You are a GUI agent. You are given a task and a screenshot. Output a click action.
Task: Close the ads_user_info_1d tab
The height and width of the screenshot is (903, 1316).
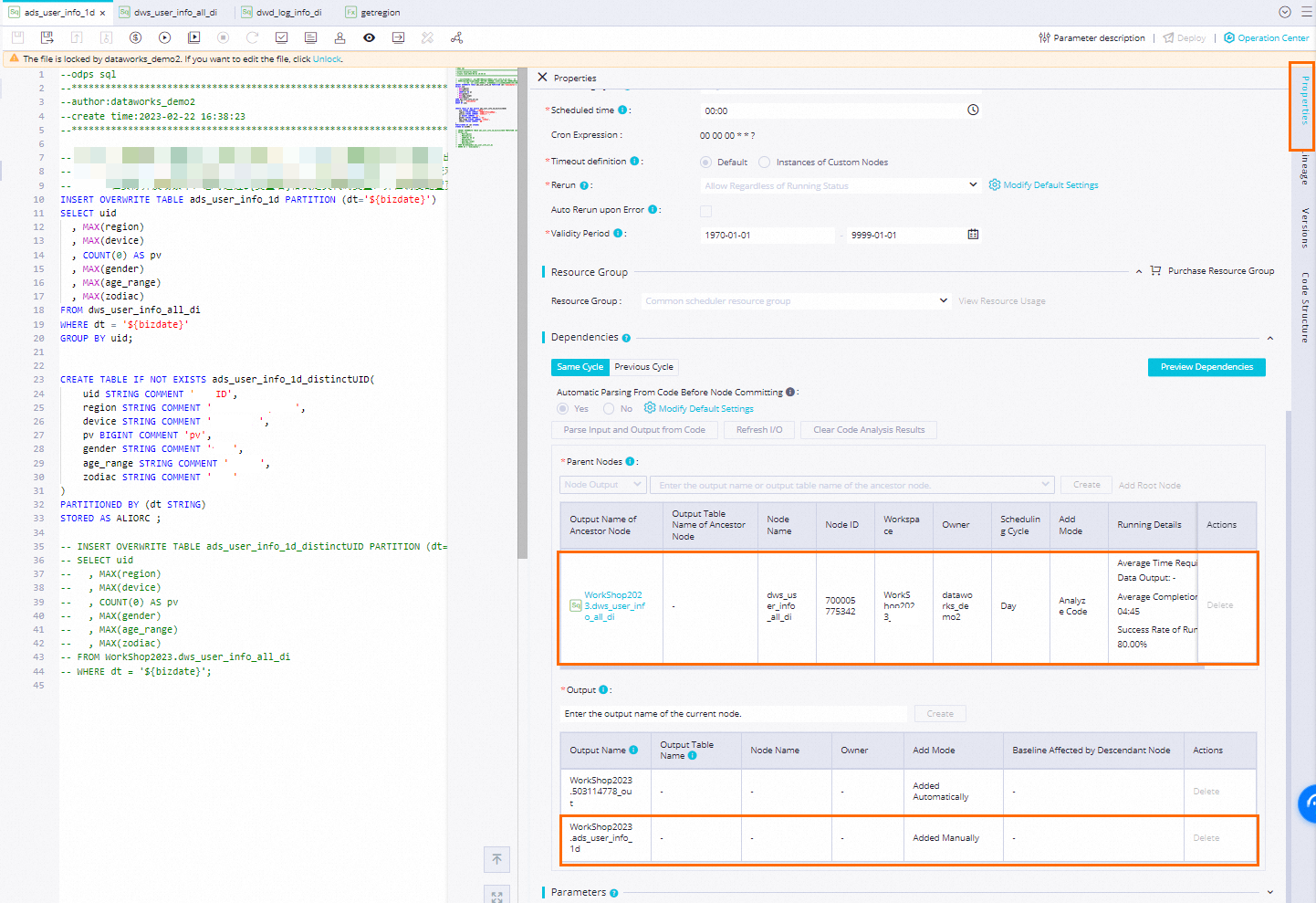[101, 13]
